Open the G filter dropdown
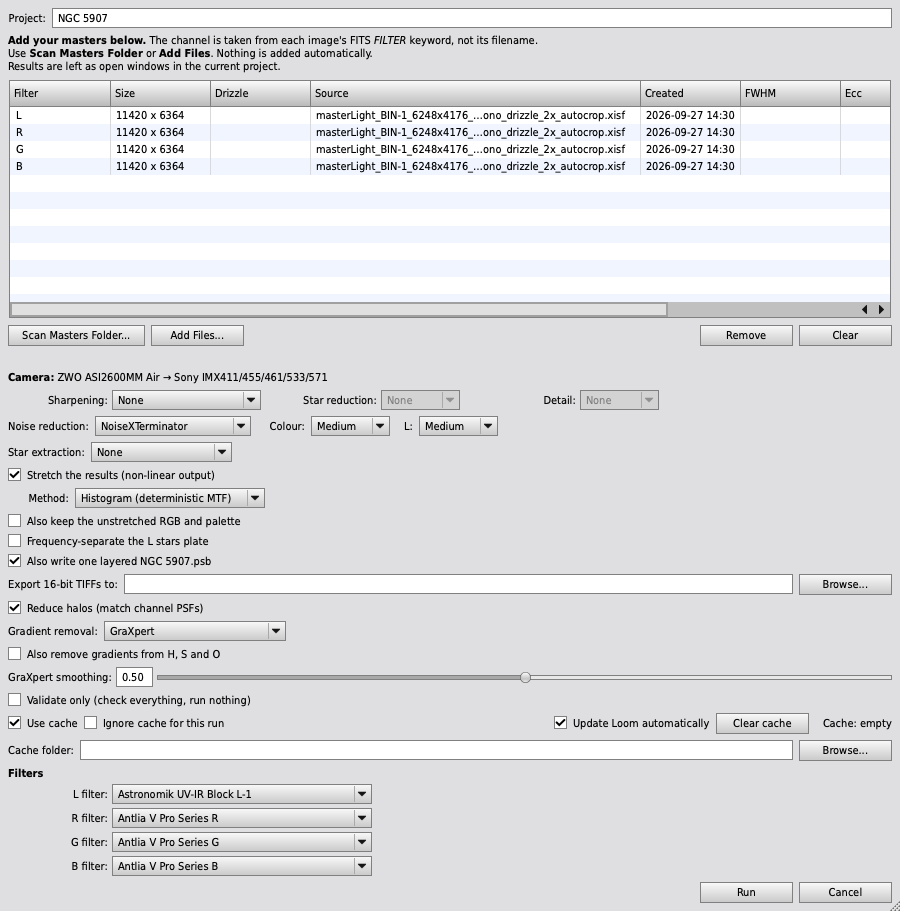This screenshot has height=911, width=900. coord(242,842)
